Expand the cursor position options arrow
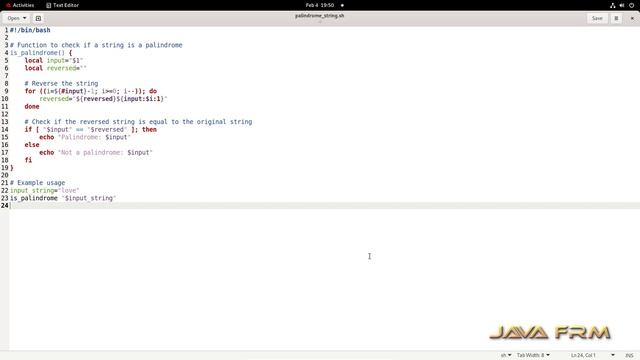 [613, 355]
